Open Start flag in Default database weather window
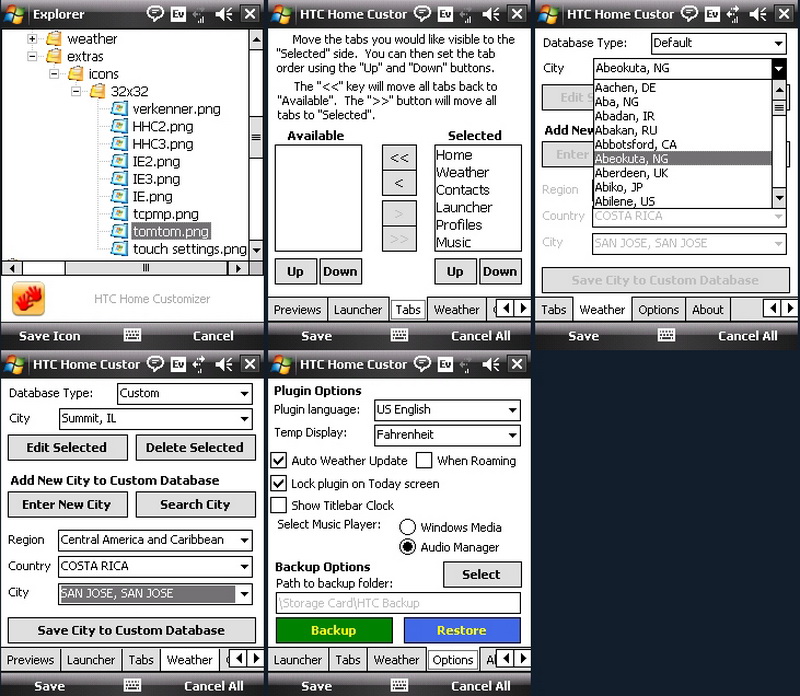800x696 pixels. coord(548,14)
